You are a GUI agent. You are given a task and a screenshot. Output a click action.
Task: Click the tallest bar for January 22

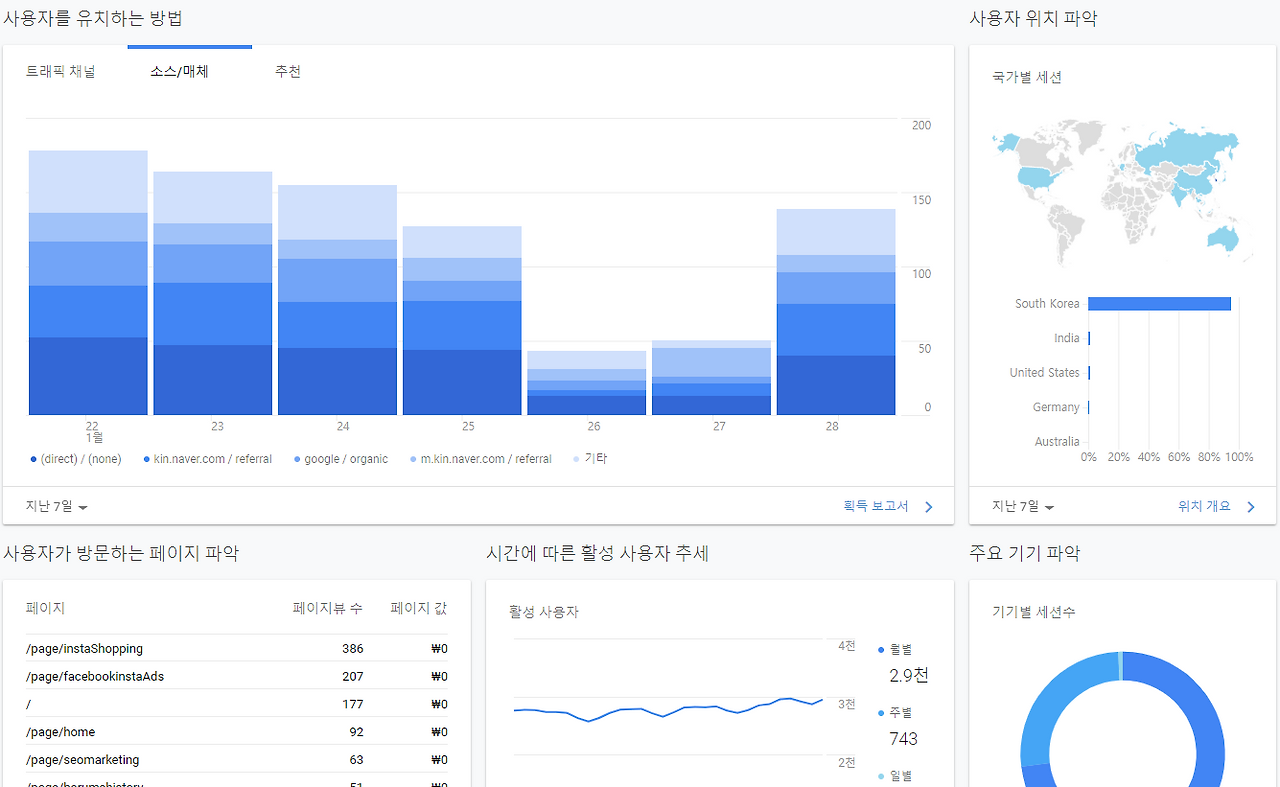pos(88,280)
